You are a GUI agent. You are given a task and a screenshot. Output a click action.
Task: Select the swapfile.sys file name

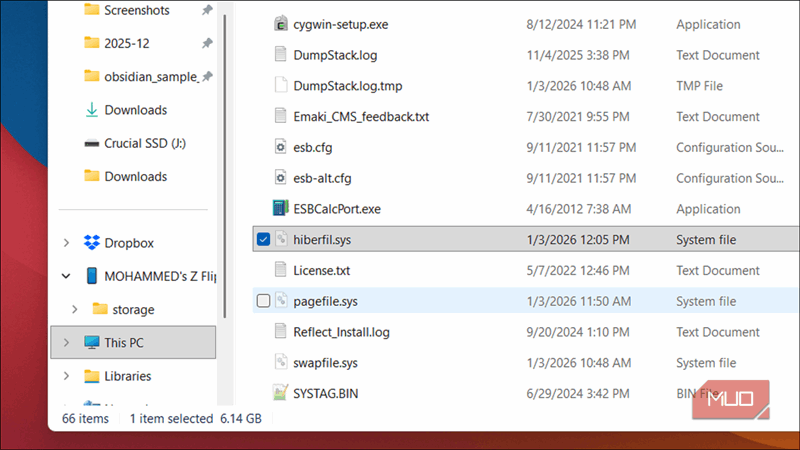(x=325, y=362)
